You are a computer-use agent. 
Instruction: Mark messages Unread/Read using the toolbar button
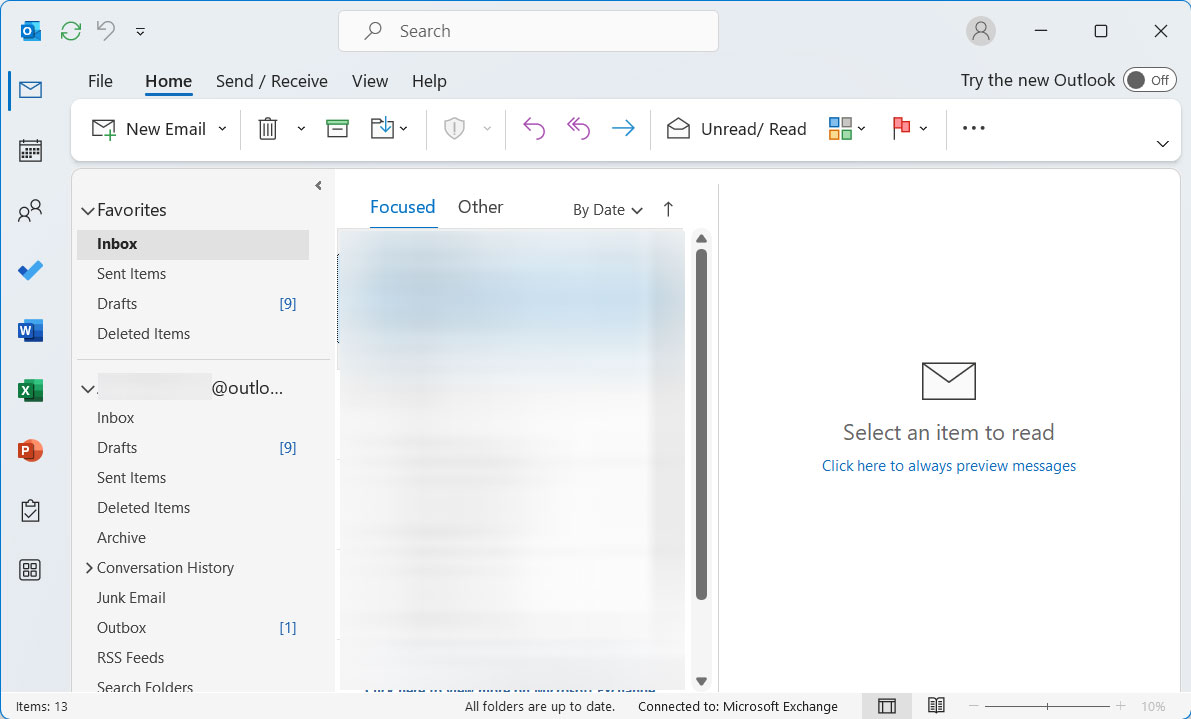click(736, 128)
